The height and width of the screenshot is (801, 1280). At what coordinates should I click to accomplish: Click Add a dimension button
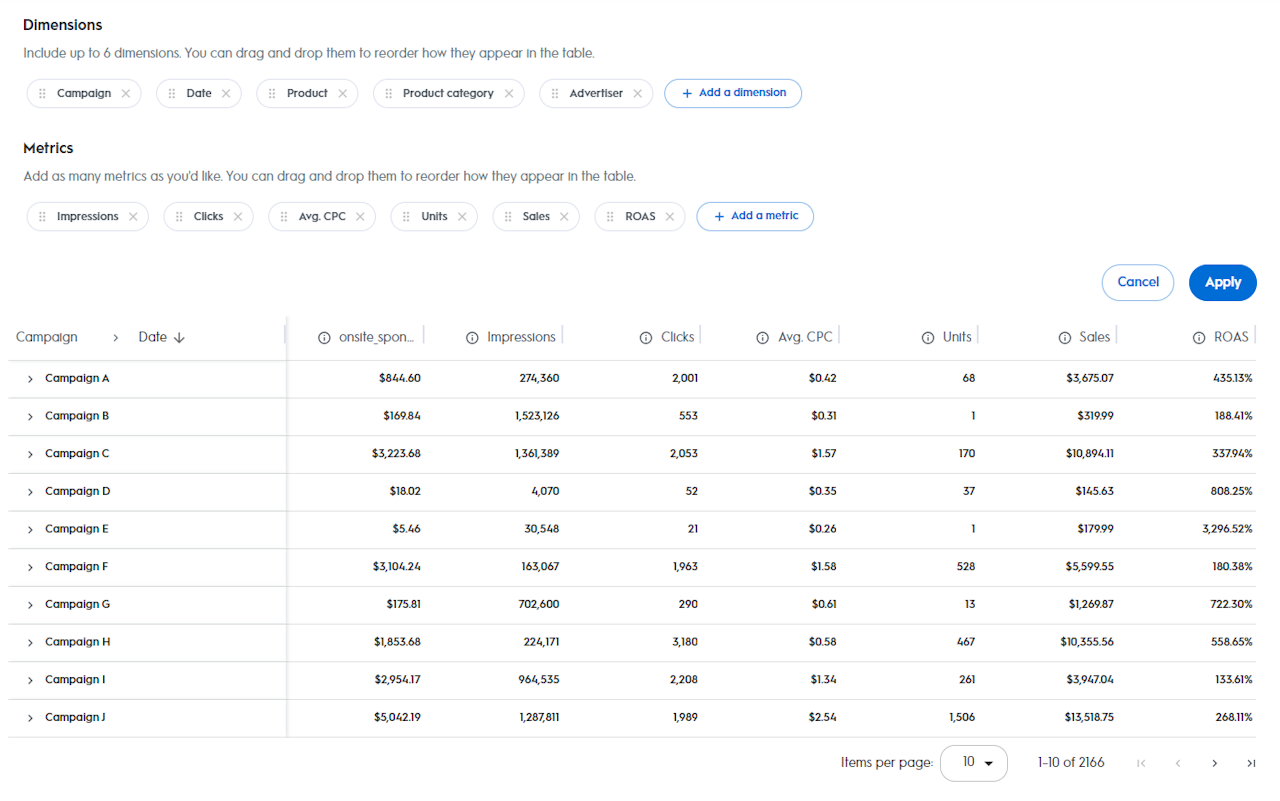pyautogui.click(x=733, y=93)
